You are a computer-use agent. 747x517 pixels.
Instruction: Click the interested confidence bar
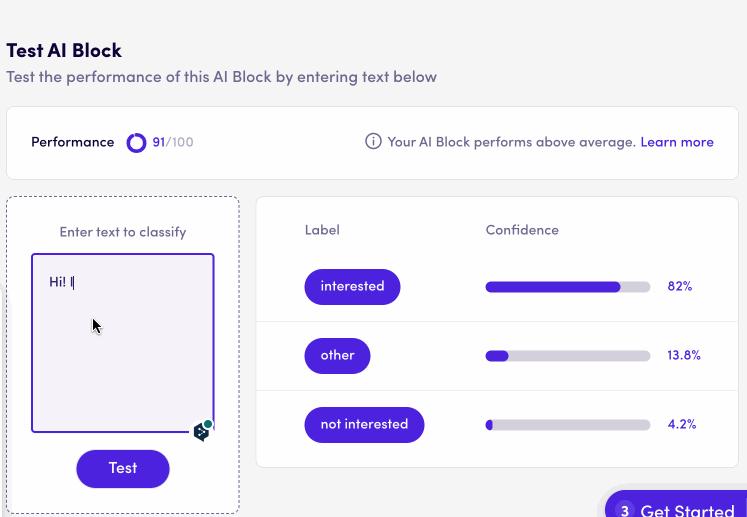point(567,287)
